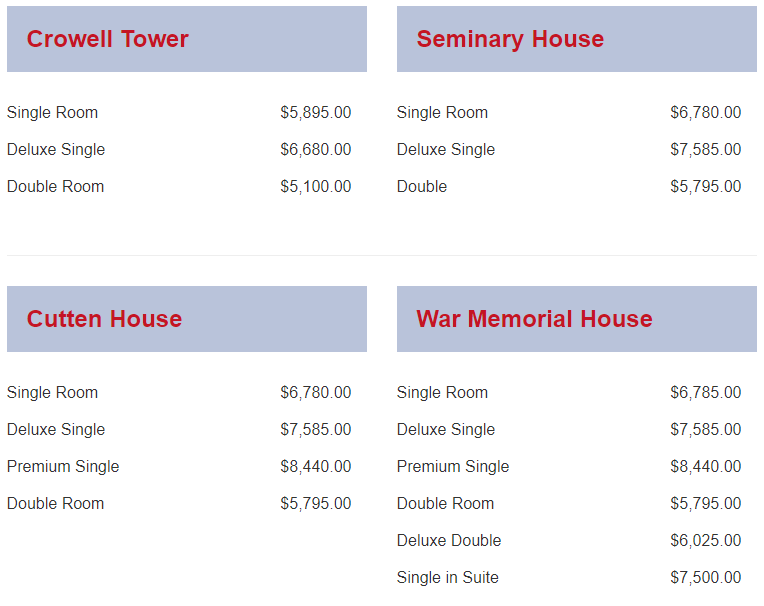Click Cutten House's Premium Single label
The height and width of the screenshot is (606, 764).
pos(63,467)
